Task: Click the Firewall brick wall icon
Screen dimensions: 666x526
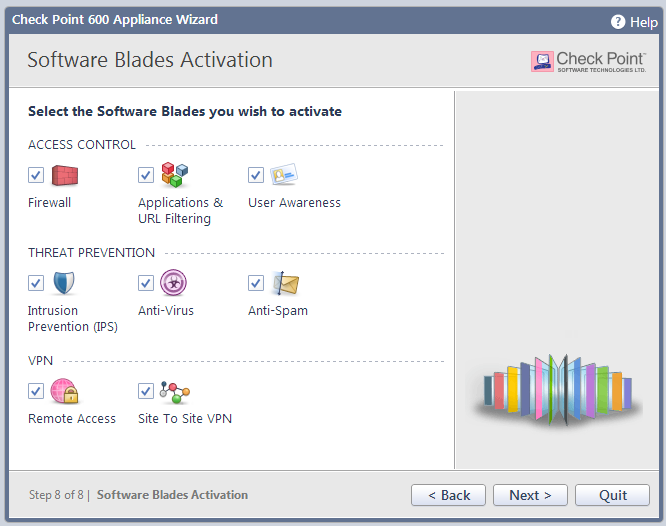Action: point(65,176)
